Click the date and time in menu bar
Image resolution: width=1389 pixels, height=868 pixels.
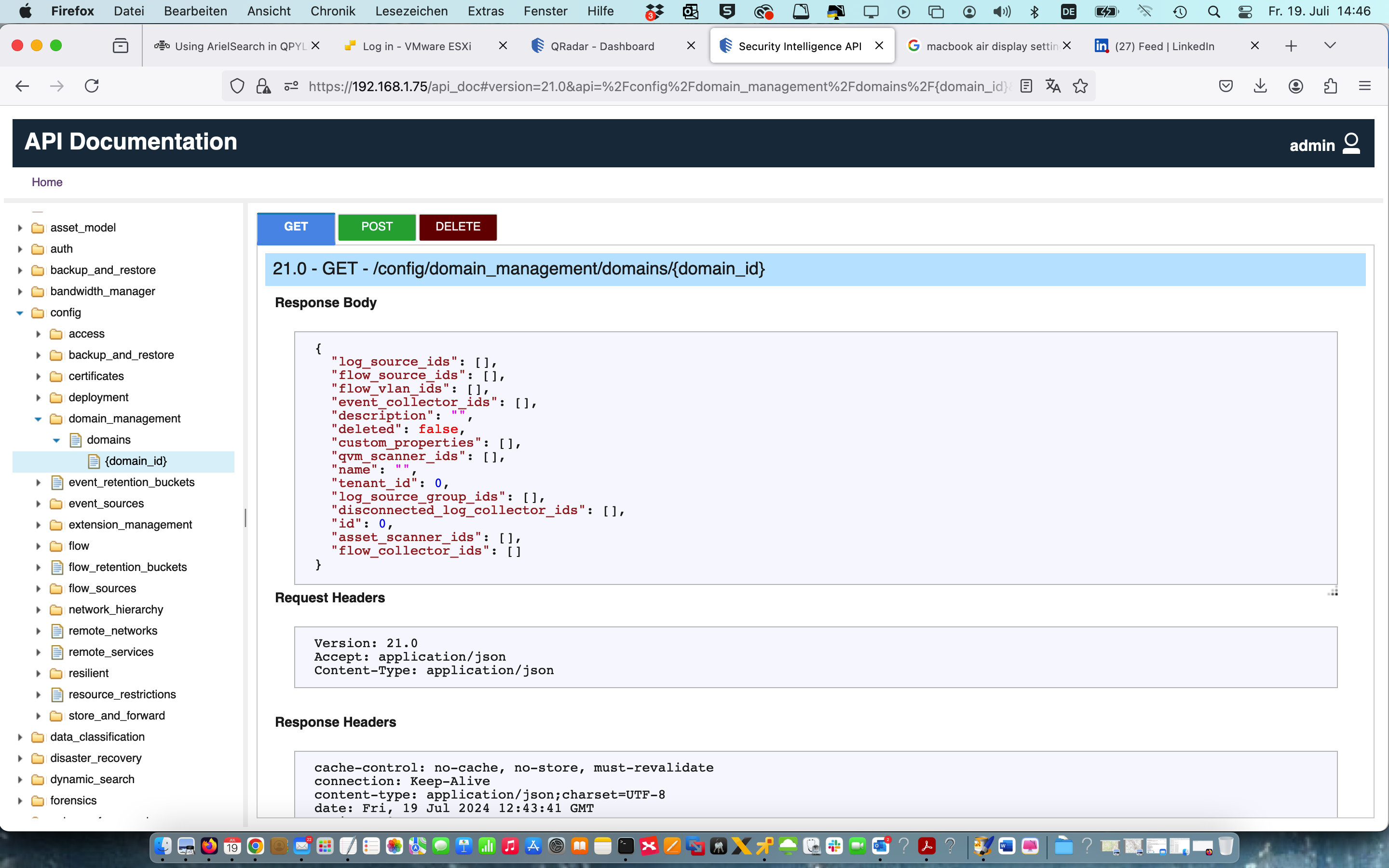pyautogui.click(x=1319, y=12)
